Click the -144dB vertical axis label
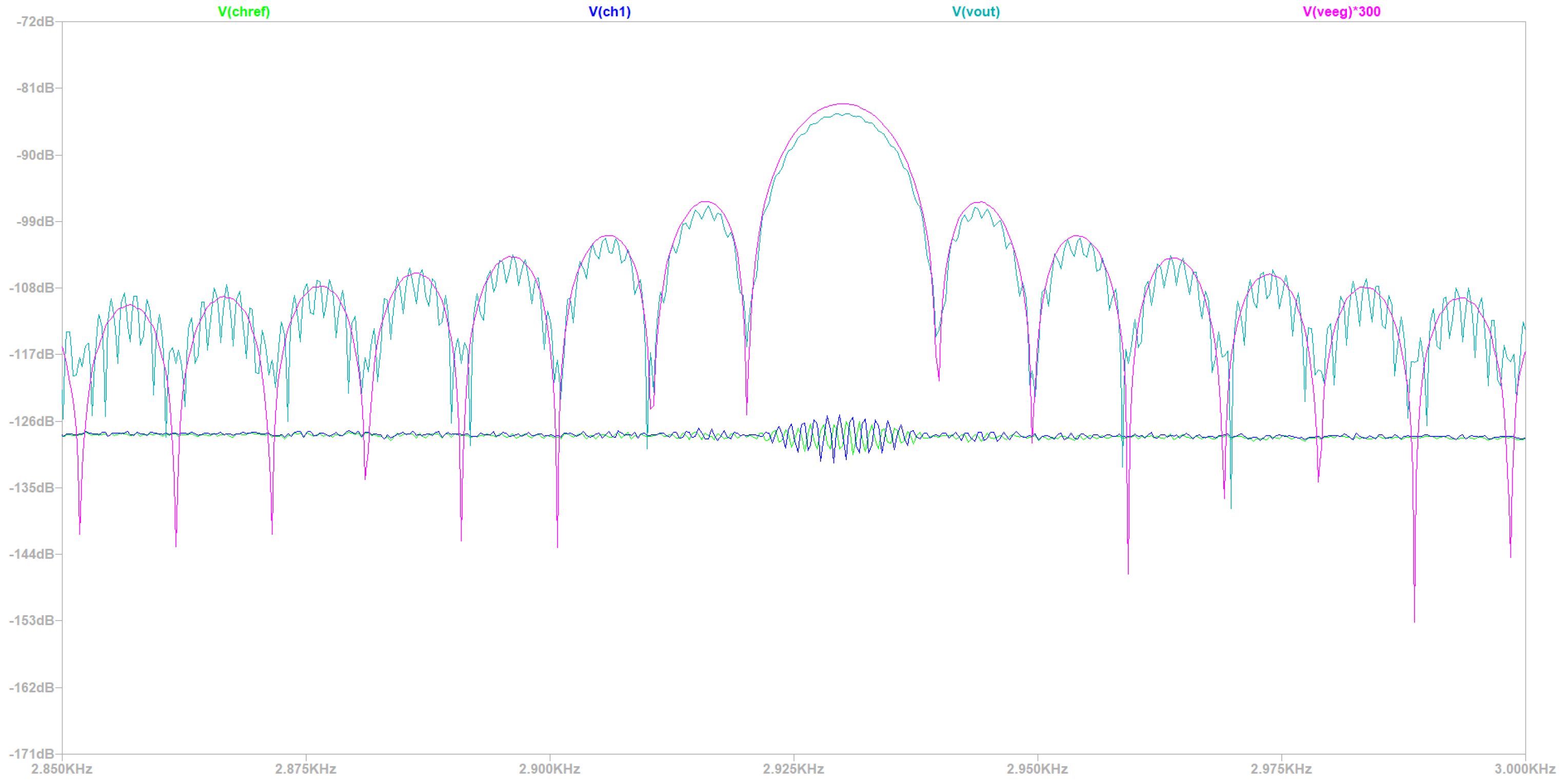Image resolution: width=1568 pixels, height=784 pixels. pos(31,554)
